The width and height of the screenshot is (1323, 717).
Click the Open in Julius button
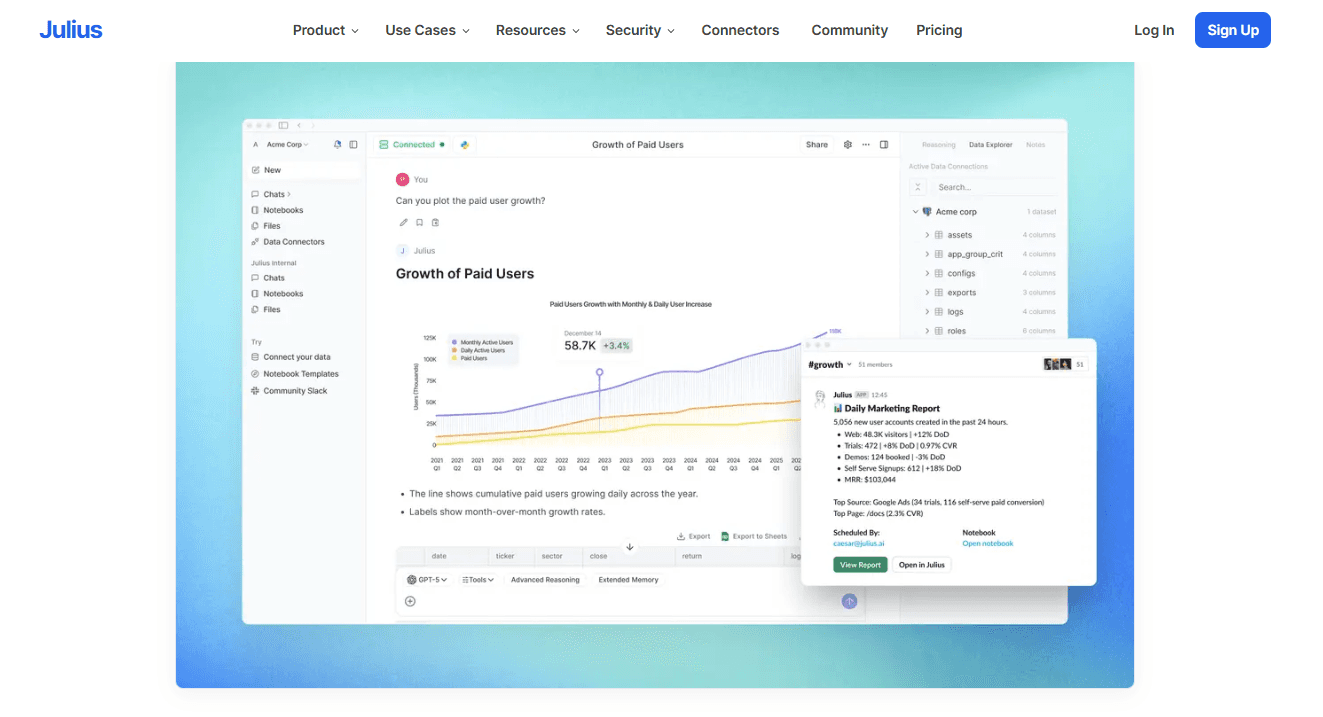921,565
